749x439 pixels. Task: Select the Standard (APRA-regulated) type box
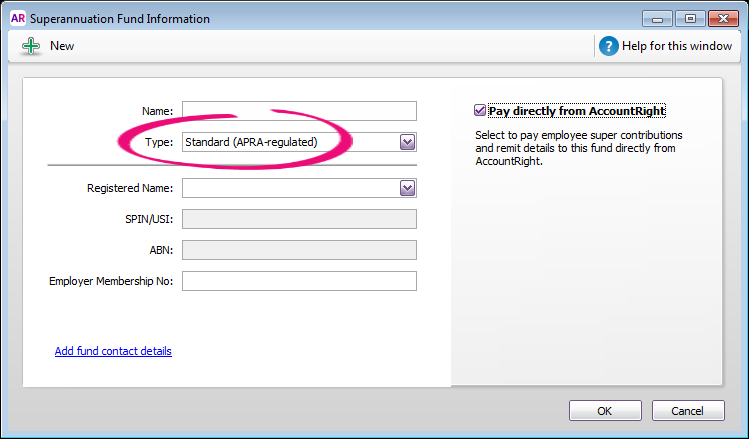tap(290, 142)
